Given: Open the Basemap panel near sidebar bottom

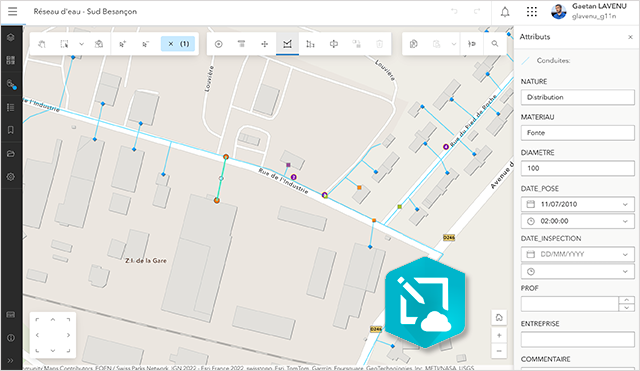Looking at the screenshot, I should pyautogui.click(x=11, y=315).
